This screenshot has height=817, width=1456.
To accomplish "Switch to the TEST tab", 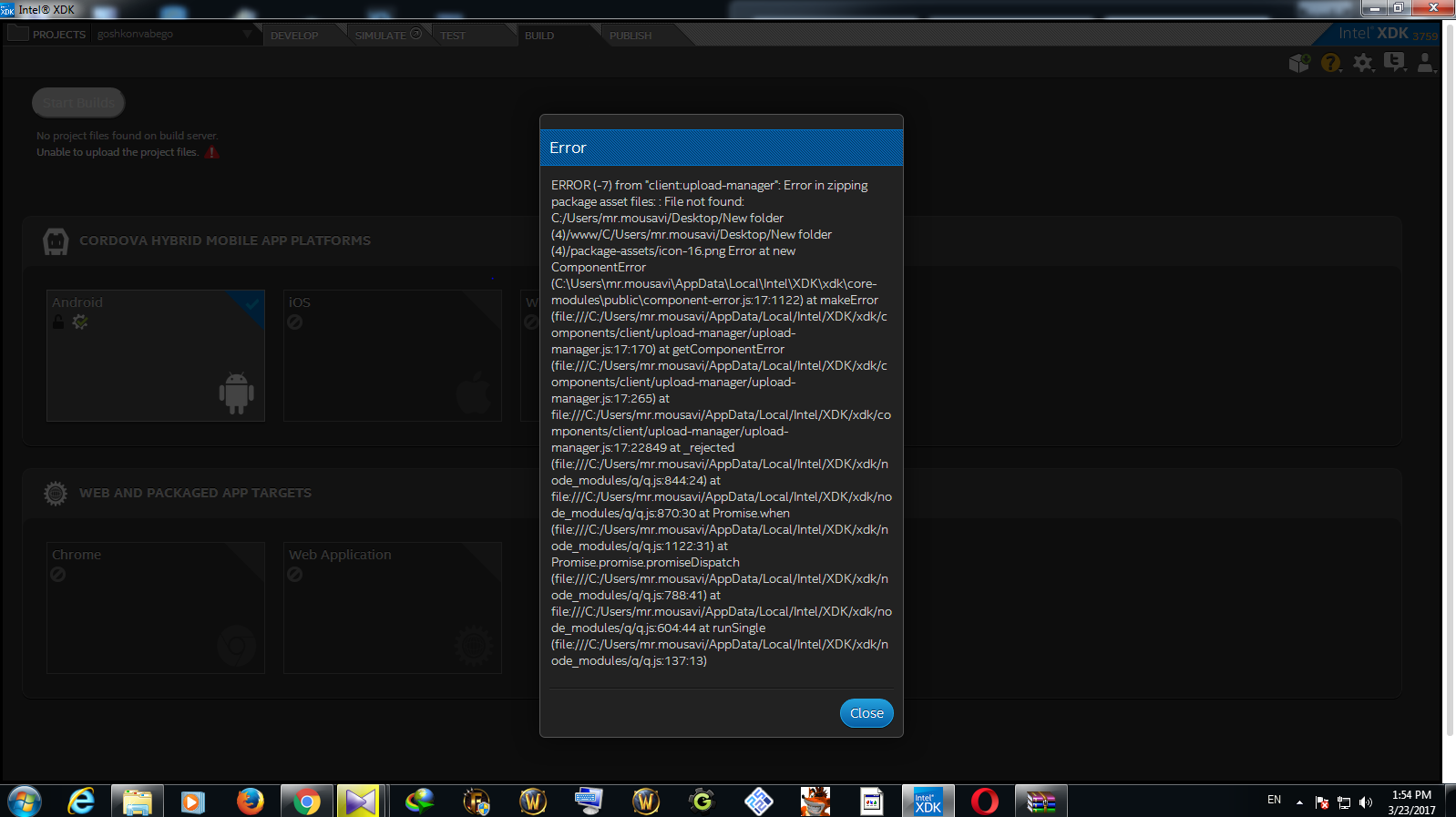I will pyautogui.click(x=453, y=36).
